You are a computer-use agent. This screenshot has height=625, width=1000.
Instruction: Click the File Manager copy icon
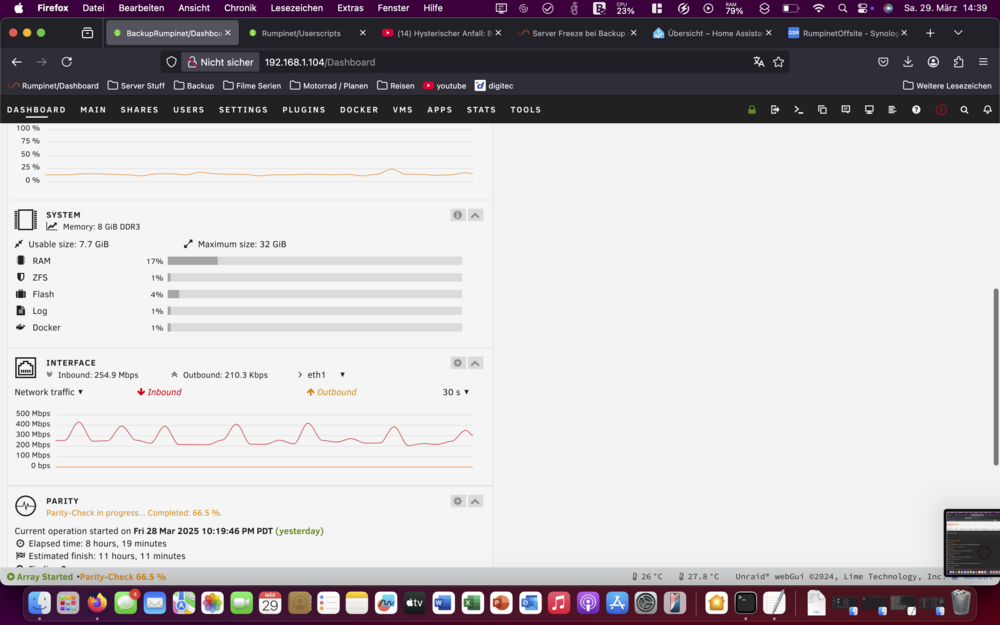[x=822, y=110]
